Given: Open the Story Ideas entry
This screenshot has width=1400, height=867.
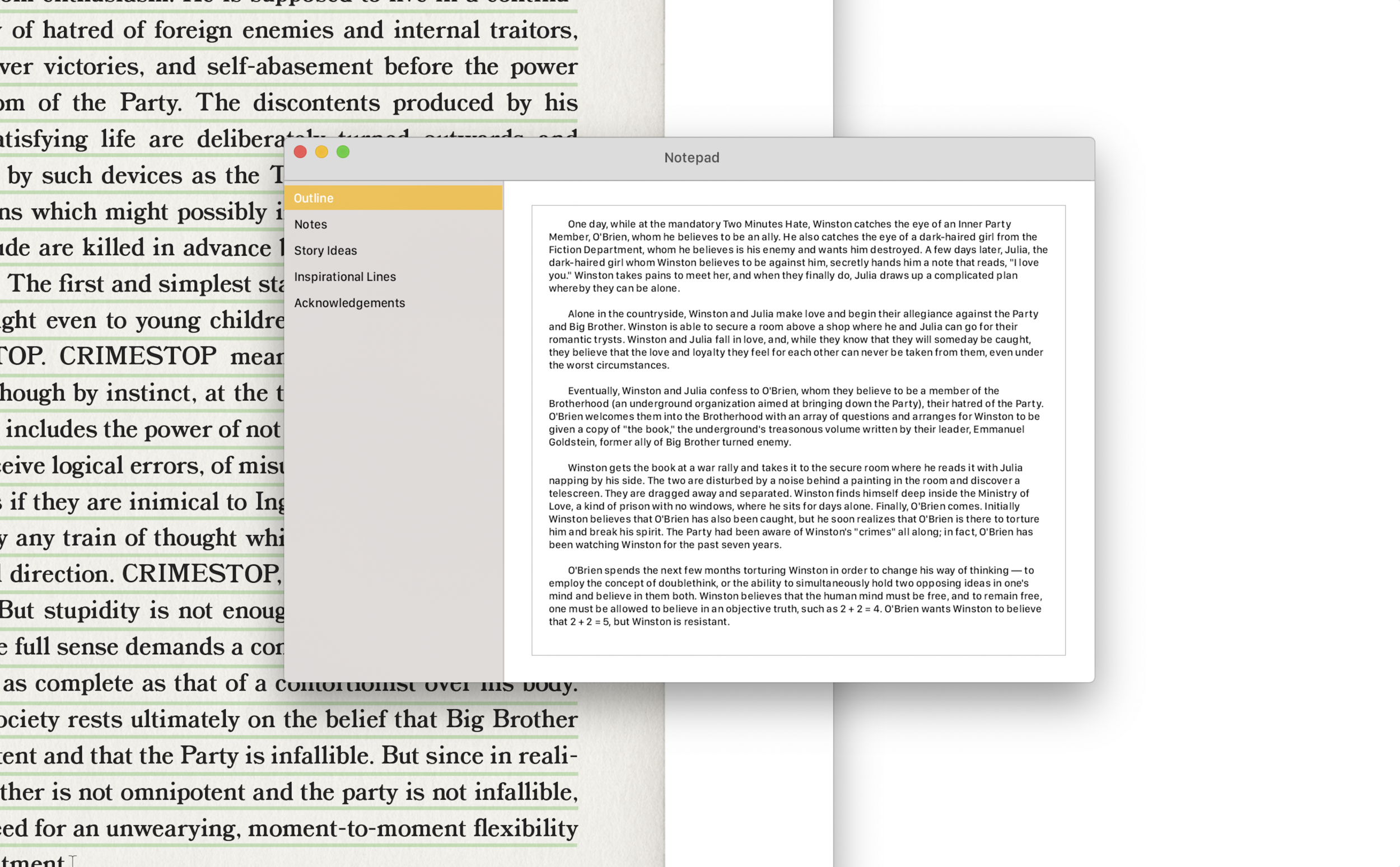Looking at the screenshot, I should [393, 251].
